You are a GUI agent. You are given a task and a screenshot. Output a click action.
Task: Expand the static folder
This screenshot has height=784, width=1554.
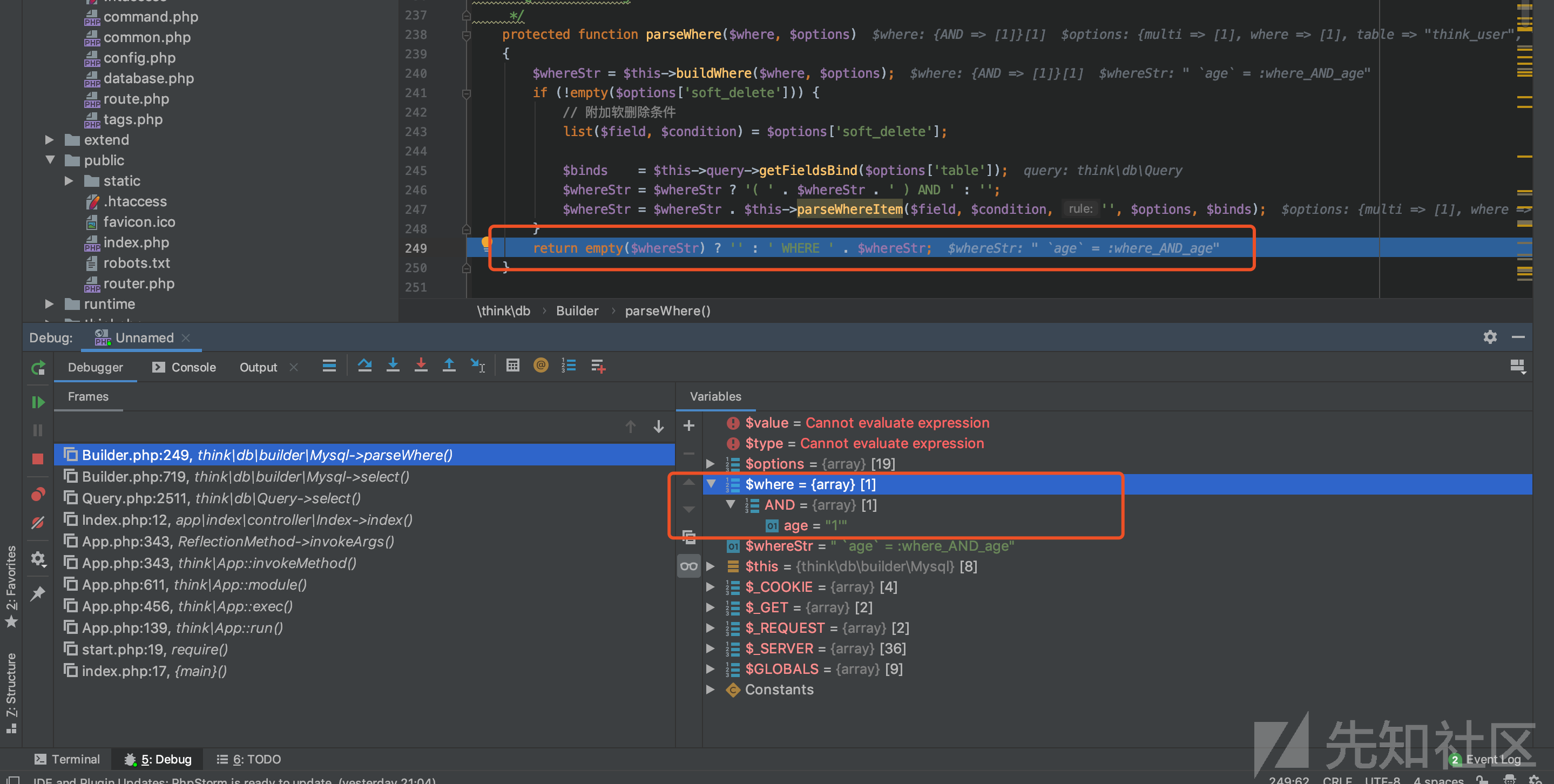[69, 181]
